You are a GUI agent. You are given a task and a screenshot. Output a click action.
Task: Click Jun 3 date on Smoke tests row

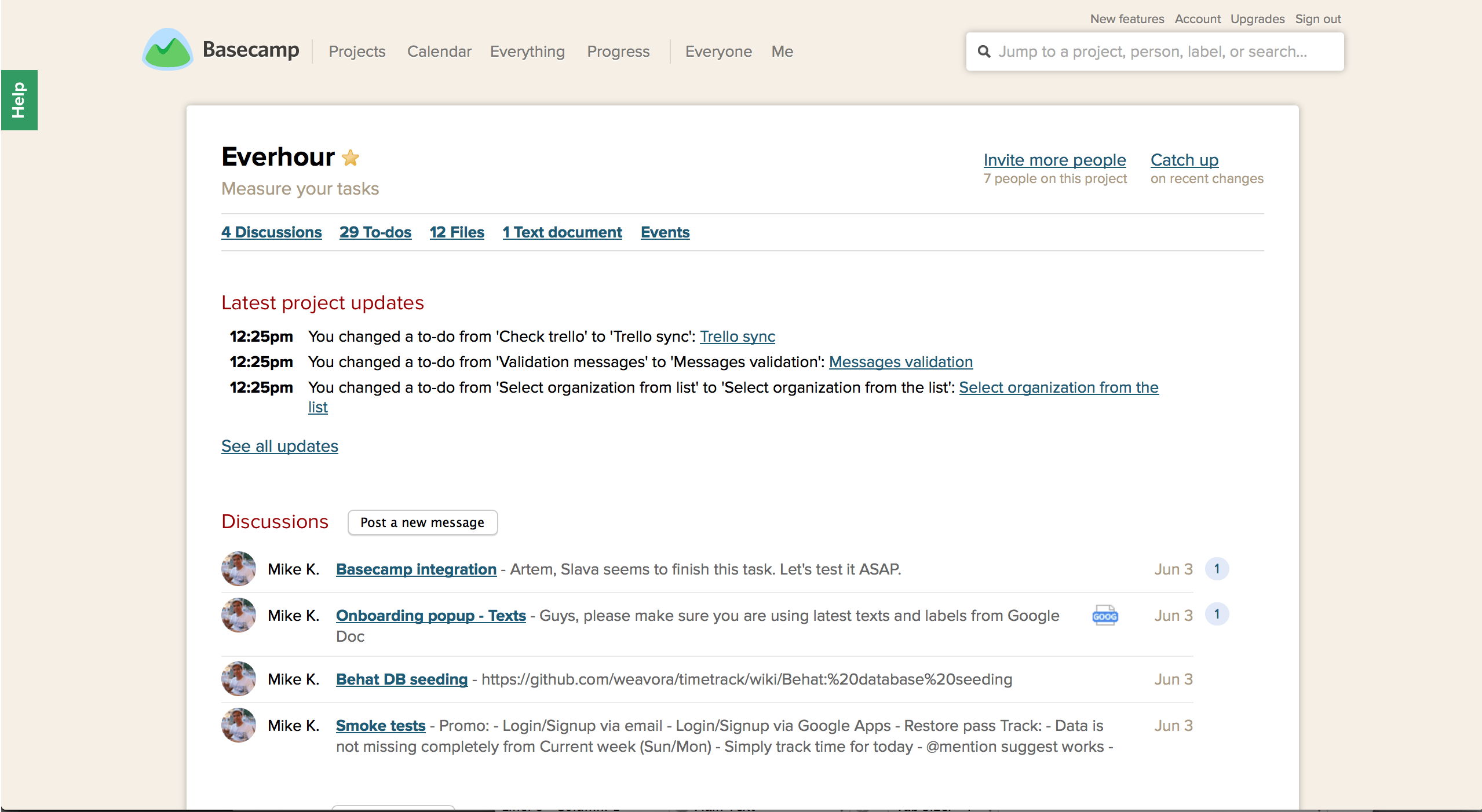coord(1173,726)
